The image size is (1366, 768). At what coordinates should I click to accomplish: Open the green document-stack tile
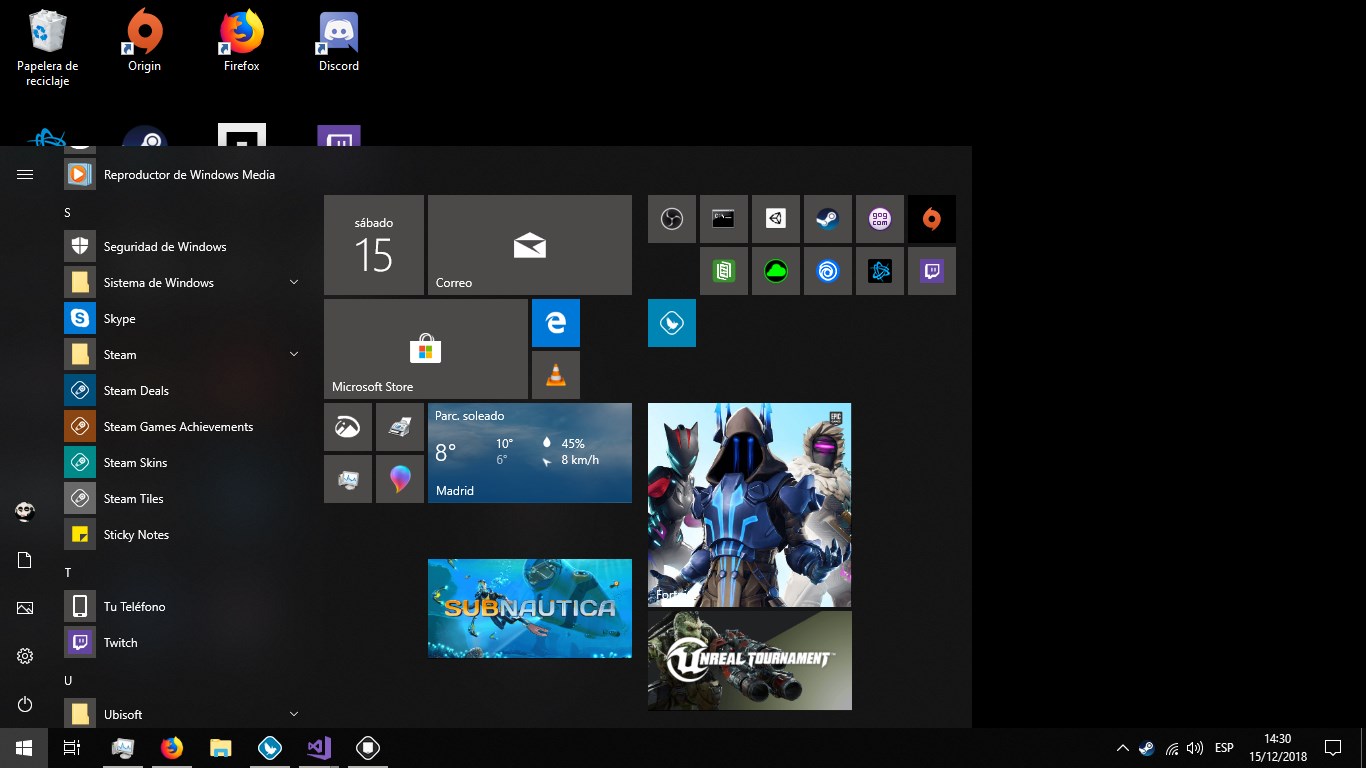(724, 271)
